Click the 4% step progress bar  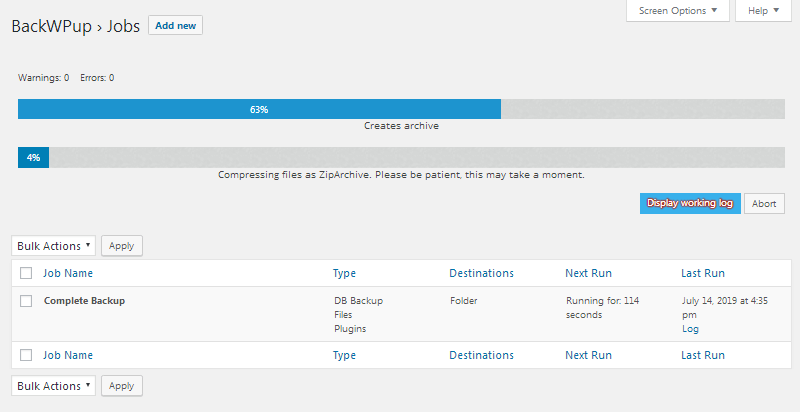tap(401, 158)
